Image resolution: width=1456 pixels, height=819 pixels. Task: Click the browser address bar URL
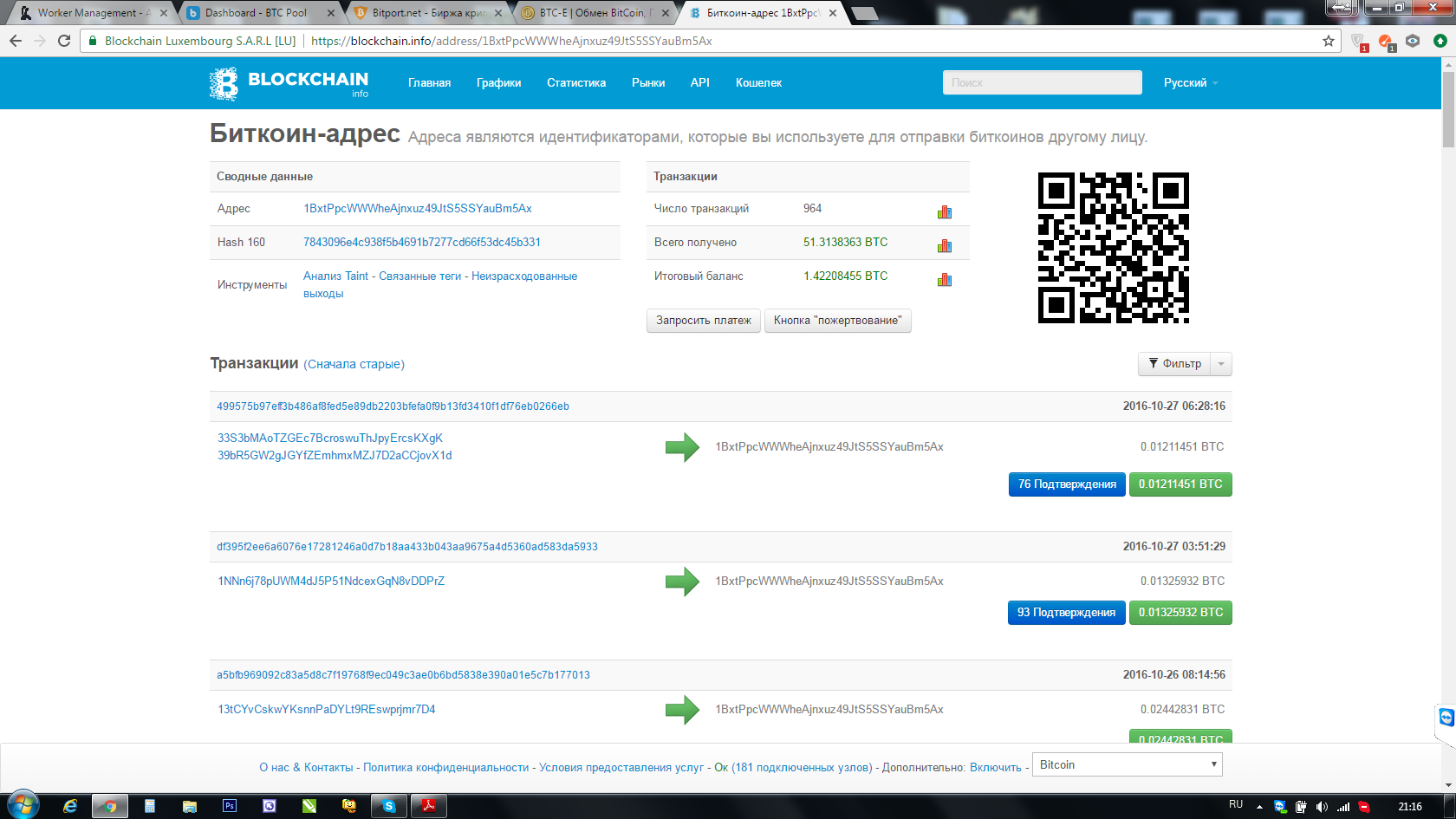(x=511, y=41)
